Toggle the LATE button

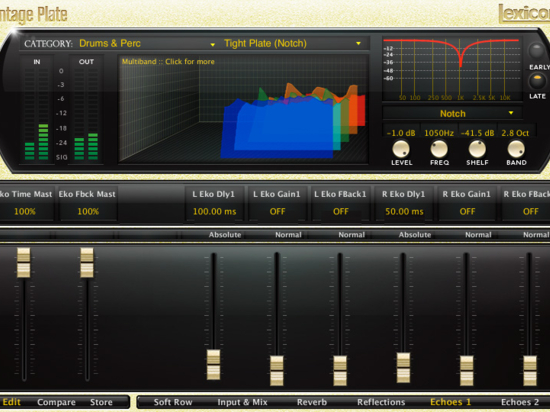[x=536, y=81]
